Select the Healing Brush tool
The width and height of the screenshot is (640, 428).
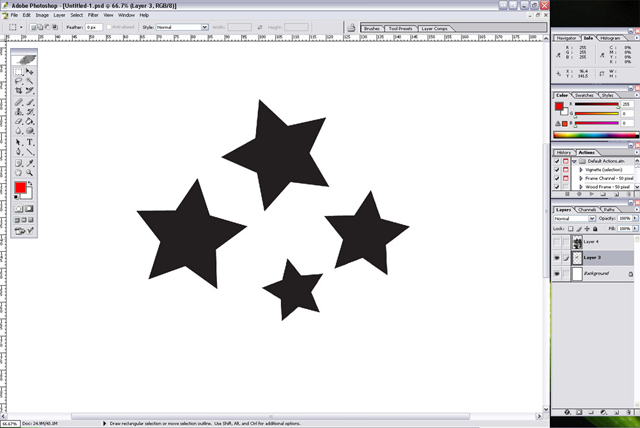(18, 102)
